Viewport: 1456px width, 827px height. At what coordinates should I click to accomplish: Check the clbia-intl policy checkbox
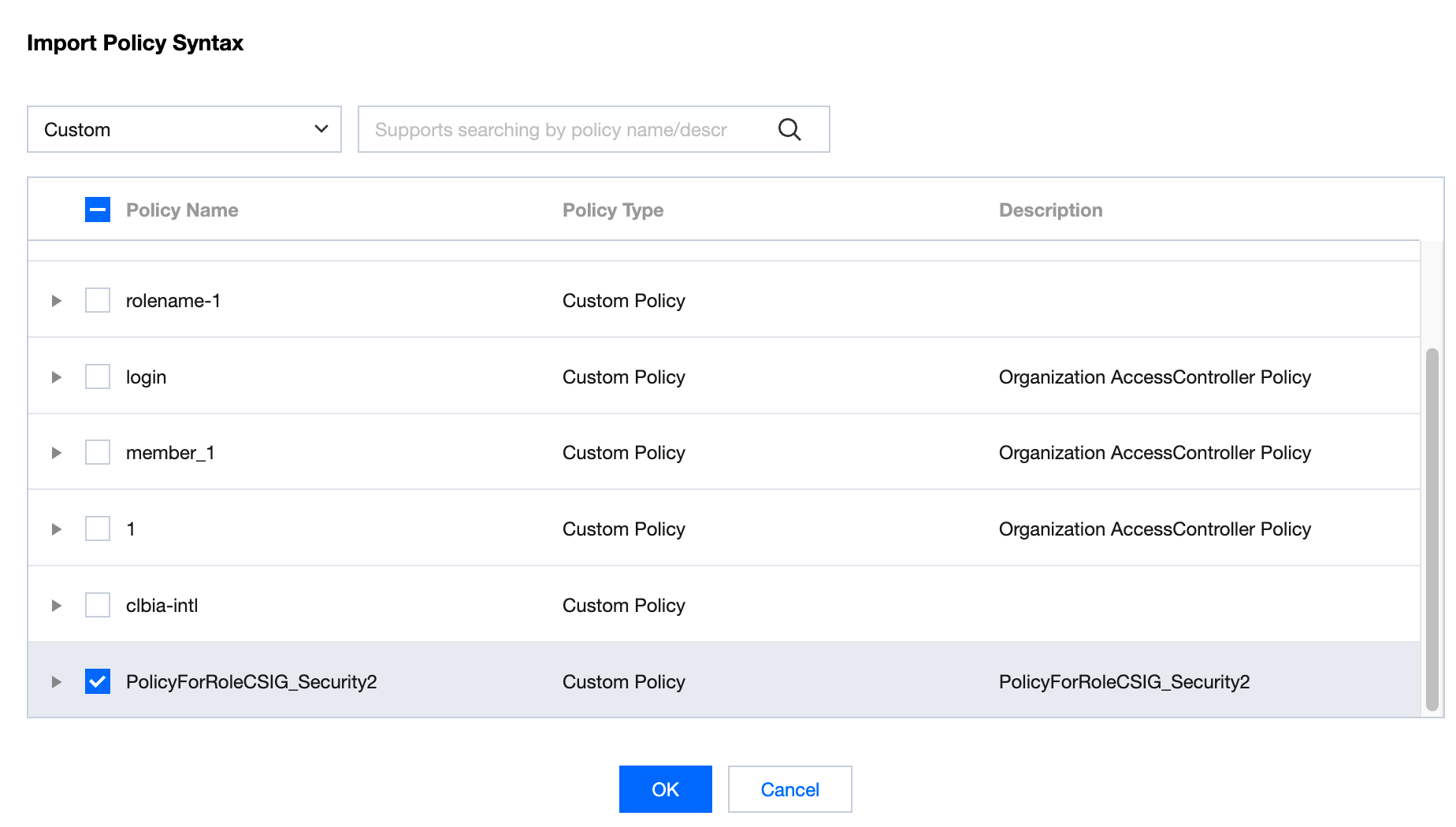tap(98, 605)
